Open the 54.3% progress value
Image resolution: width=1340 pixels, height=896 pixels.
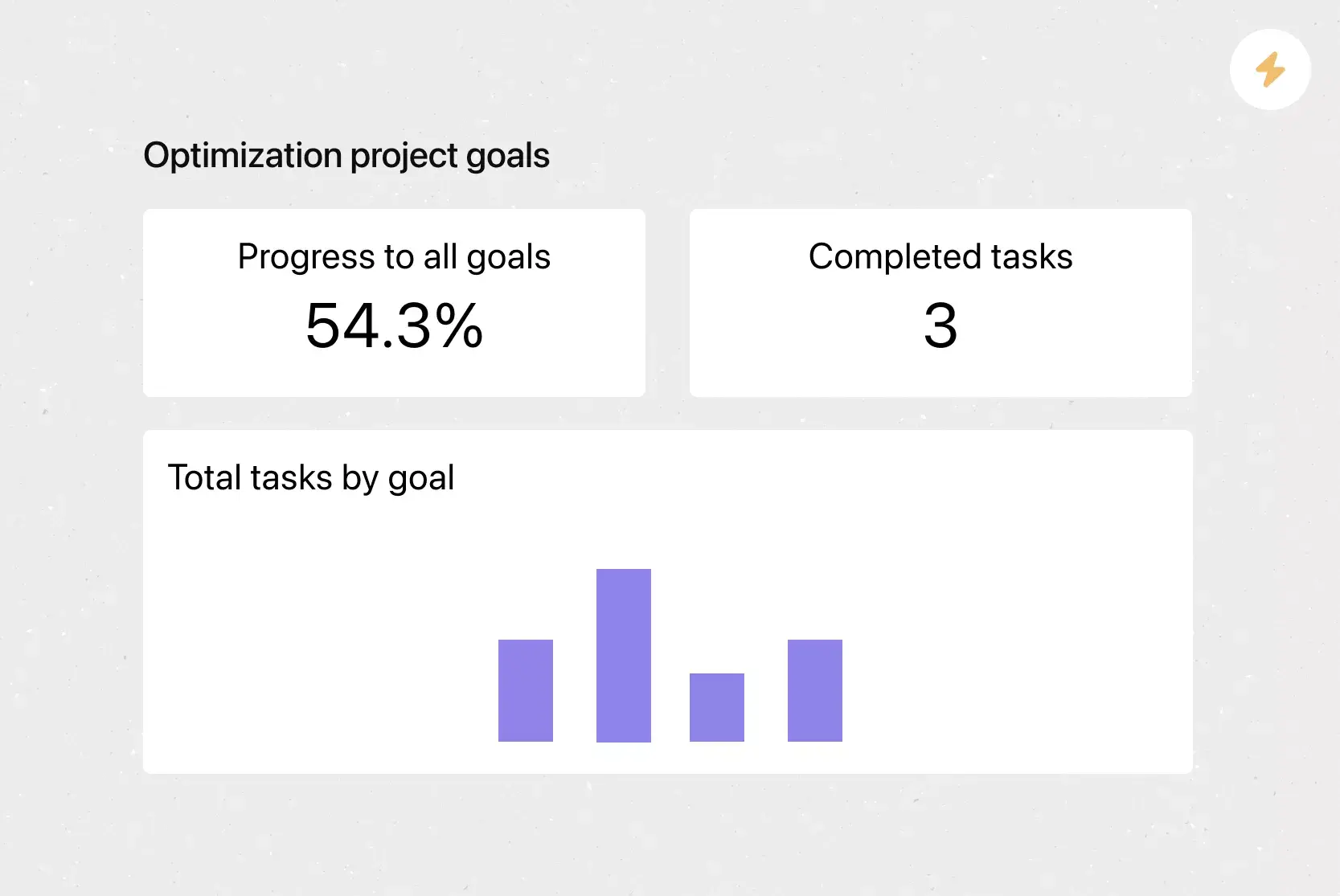pyautogui.click(x=394, y=326)
